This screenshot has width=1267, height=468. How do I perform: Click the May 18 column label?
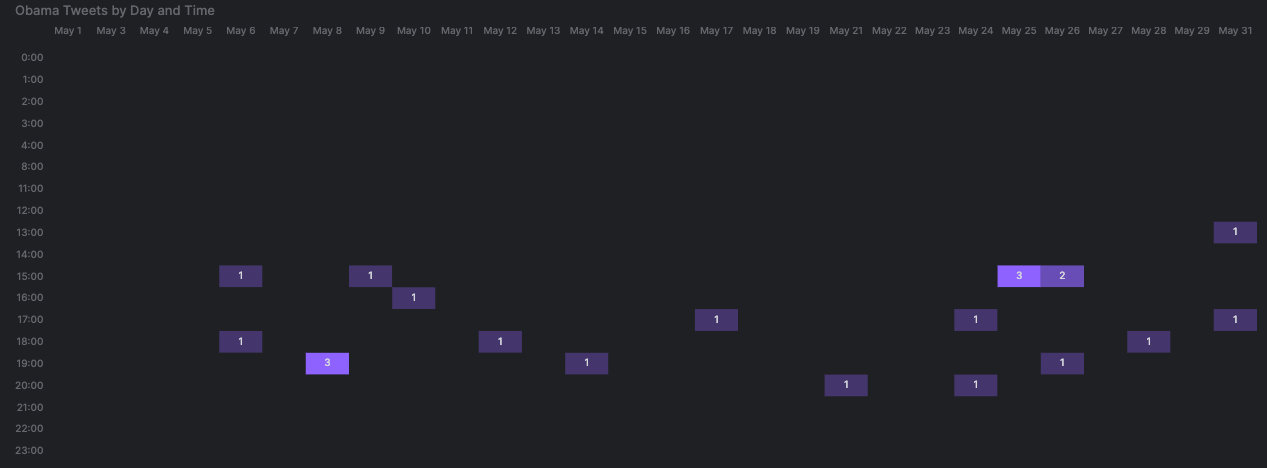(760, 31)
